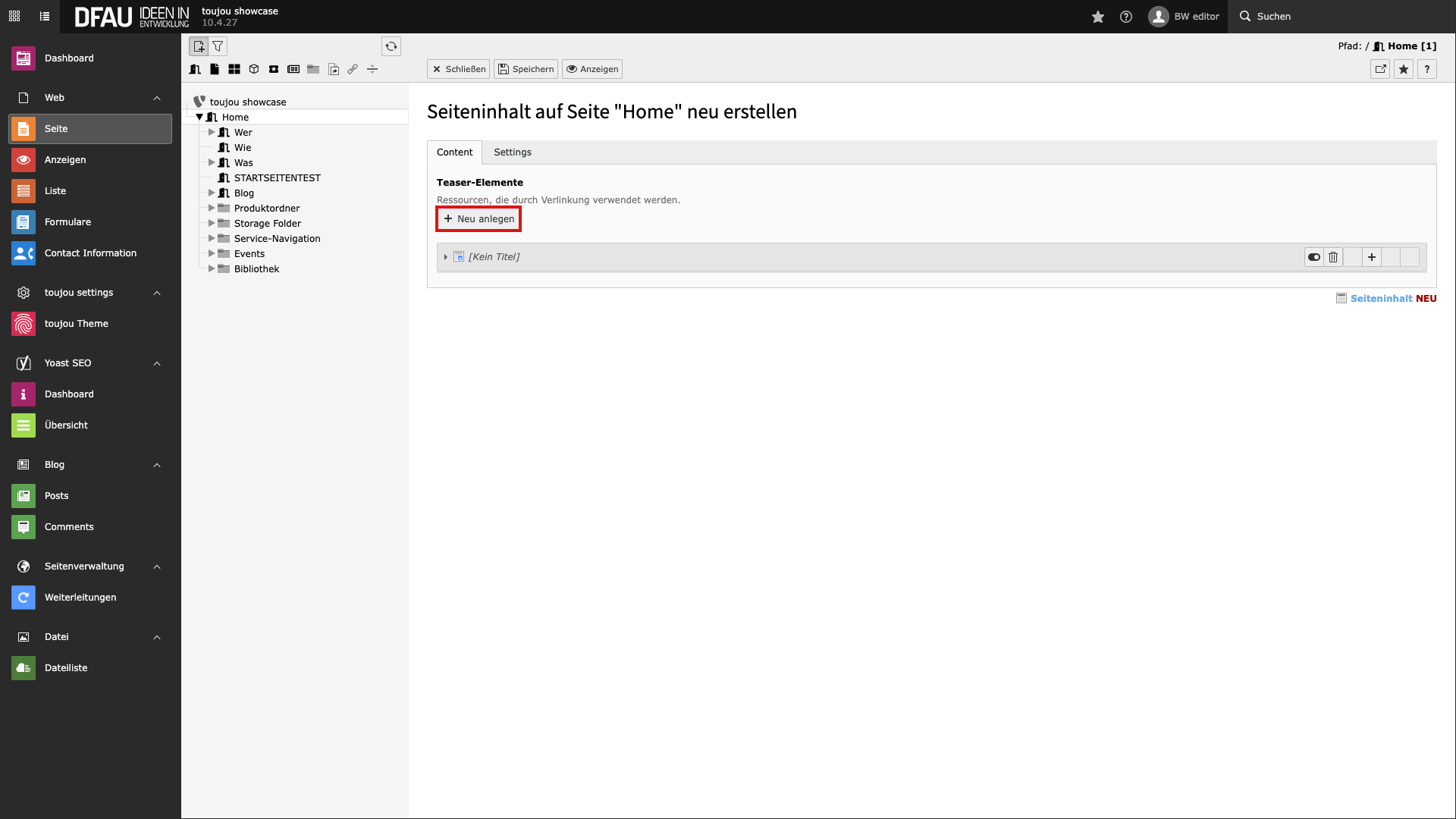The width and height of the screenshot is (1456, 819).
Task: Open record in new window icon
Action: click(1380, 69)
